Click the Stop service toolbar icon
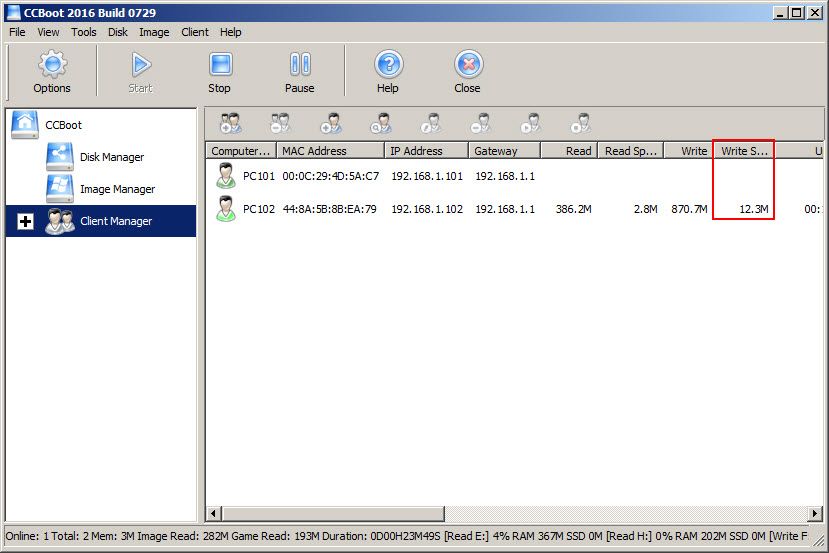This screenshot has width=829, height=553. (x=220, y=64)
